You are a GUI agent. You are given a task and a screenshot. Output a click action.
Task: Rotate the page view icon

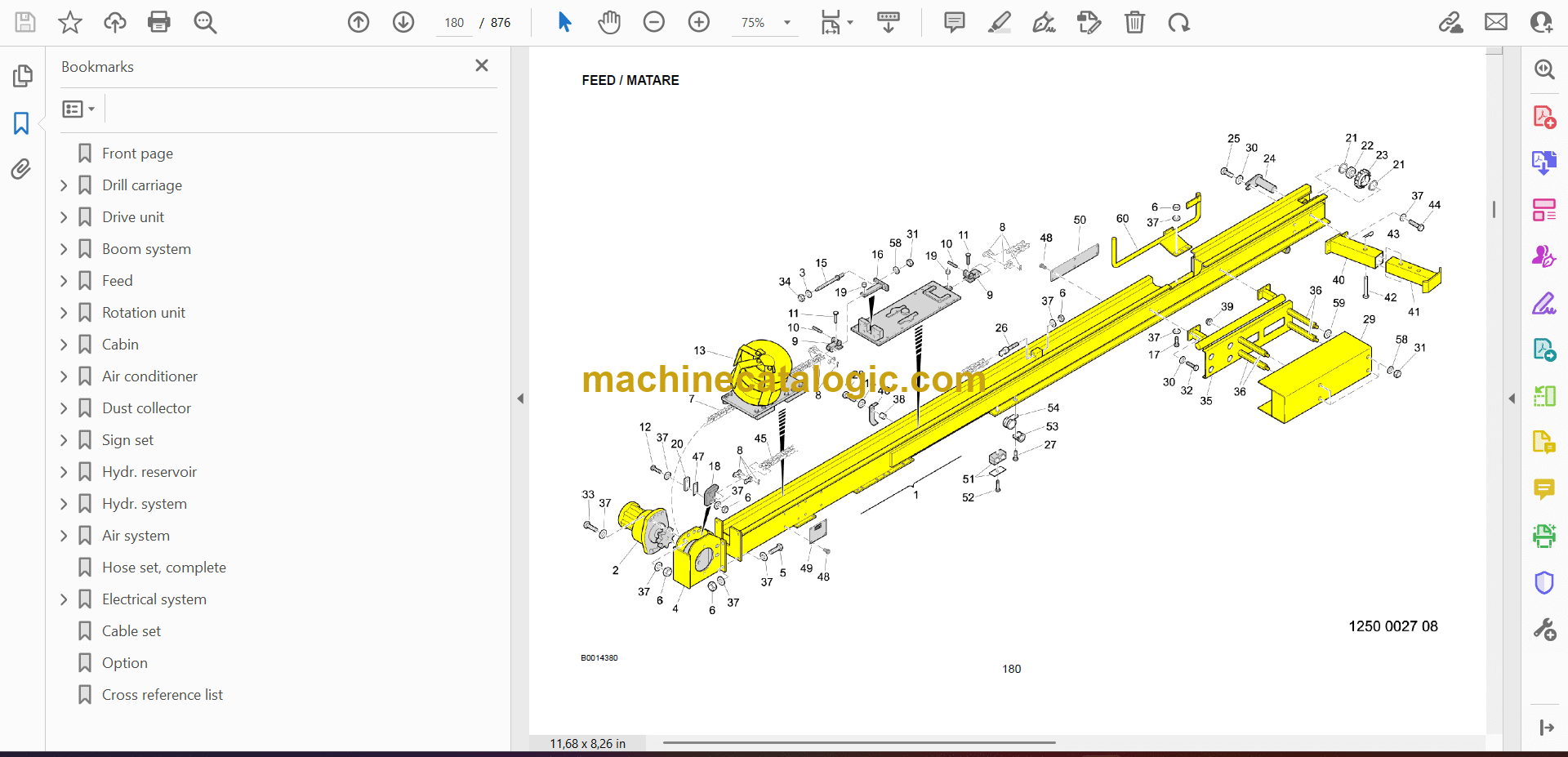[1178, 22]
